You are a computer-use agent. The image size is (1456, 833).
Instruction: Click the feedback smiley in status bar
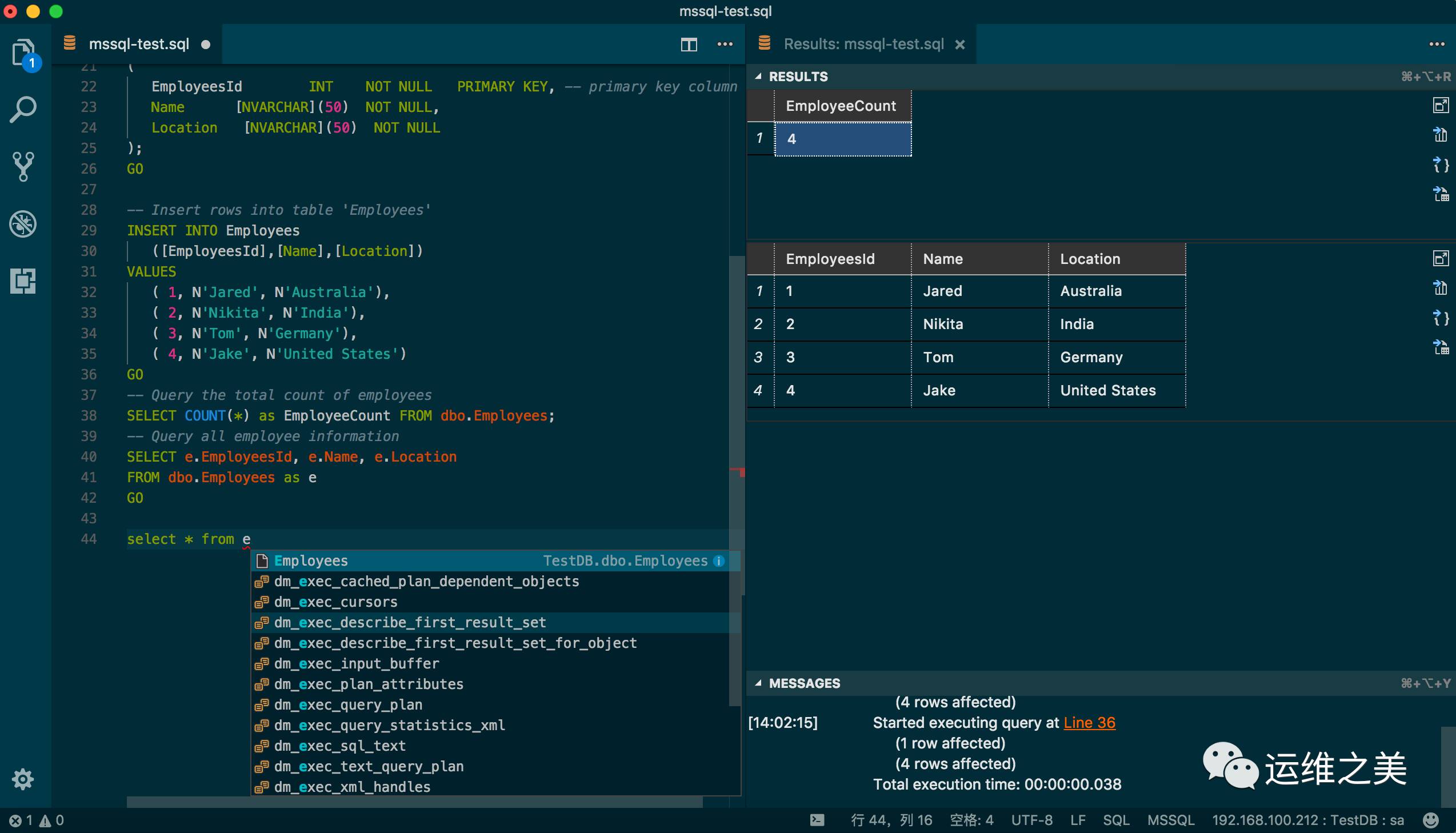tap(1431, 820)
